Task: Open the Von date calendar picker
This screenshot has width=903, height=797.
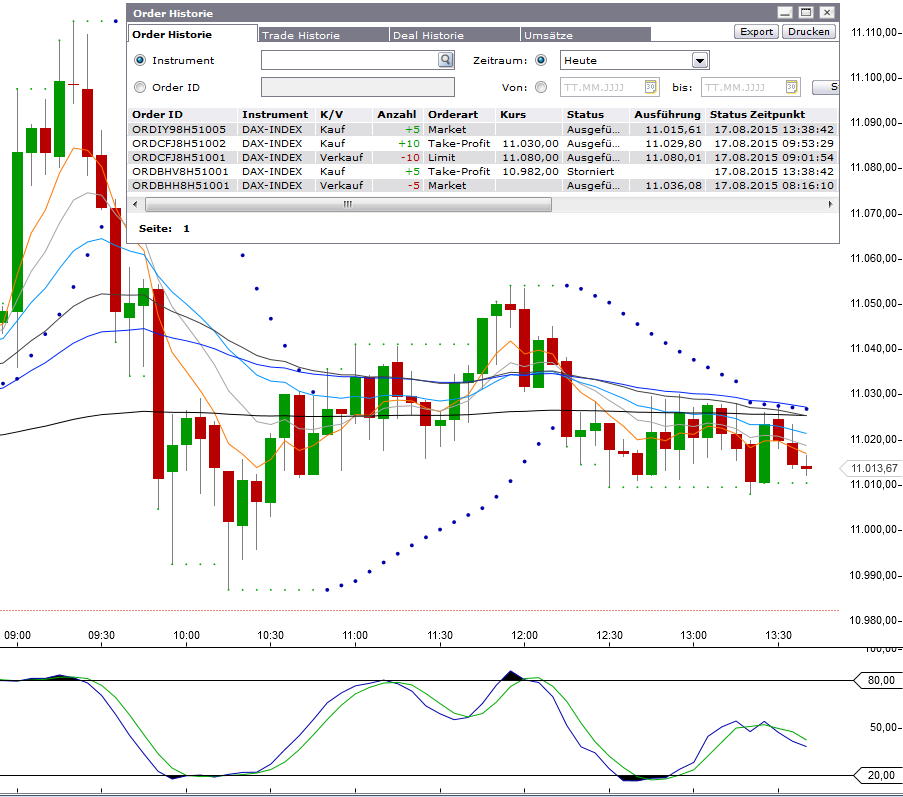Action: point(650,87)
